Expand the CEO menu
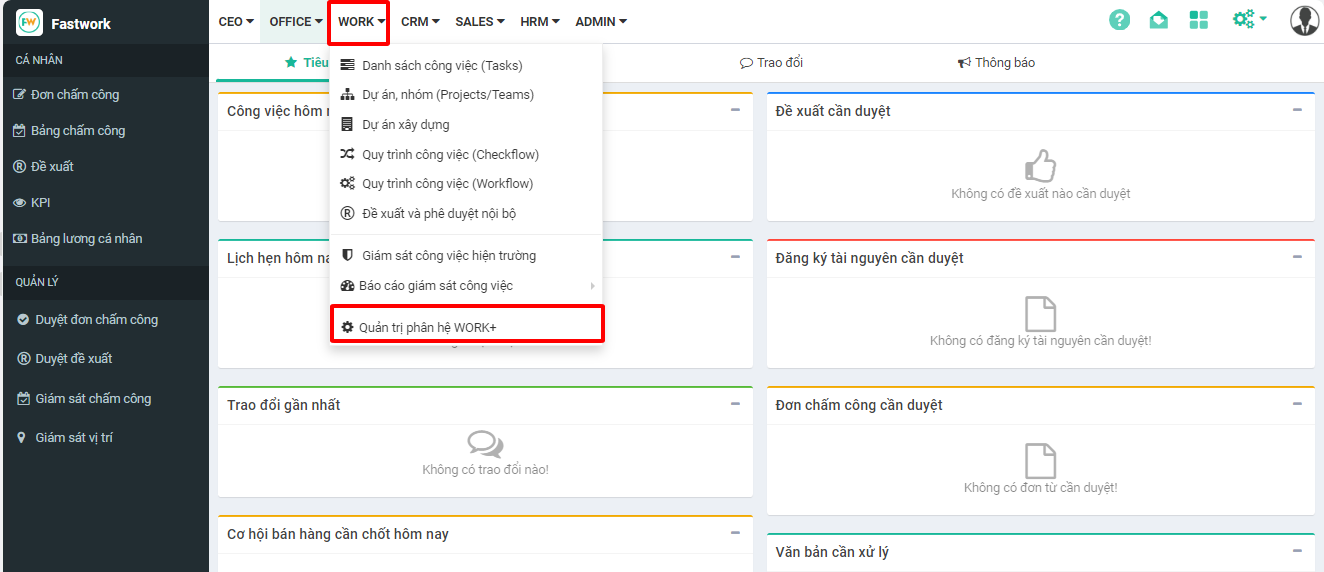 (236, 22)
